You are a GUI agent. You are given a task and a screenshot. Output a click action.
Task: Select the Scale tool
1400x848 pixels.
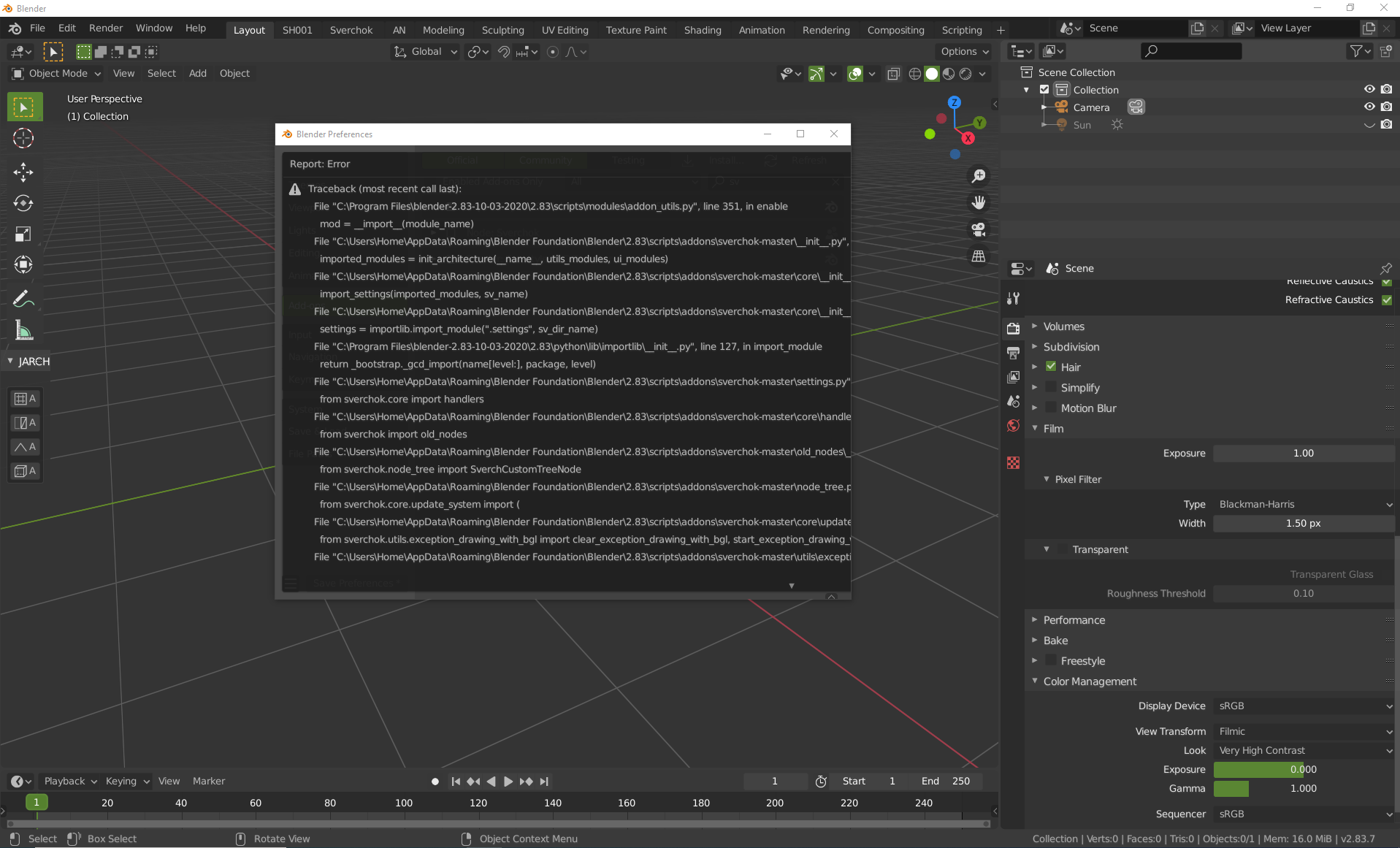(23, 234)
